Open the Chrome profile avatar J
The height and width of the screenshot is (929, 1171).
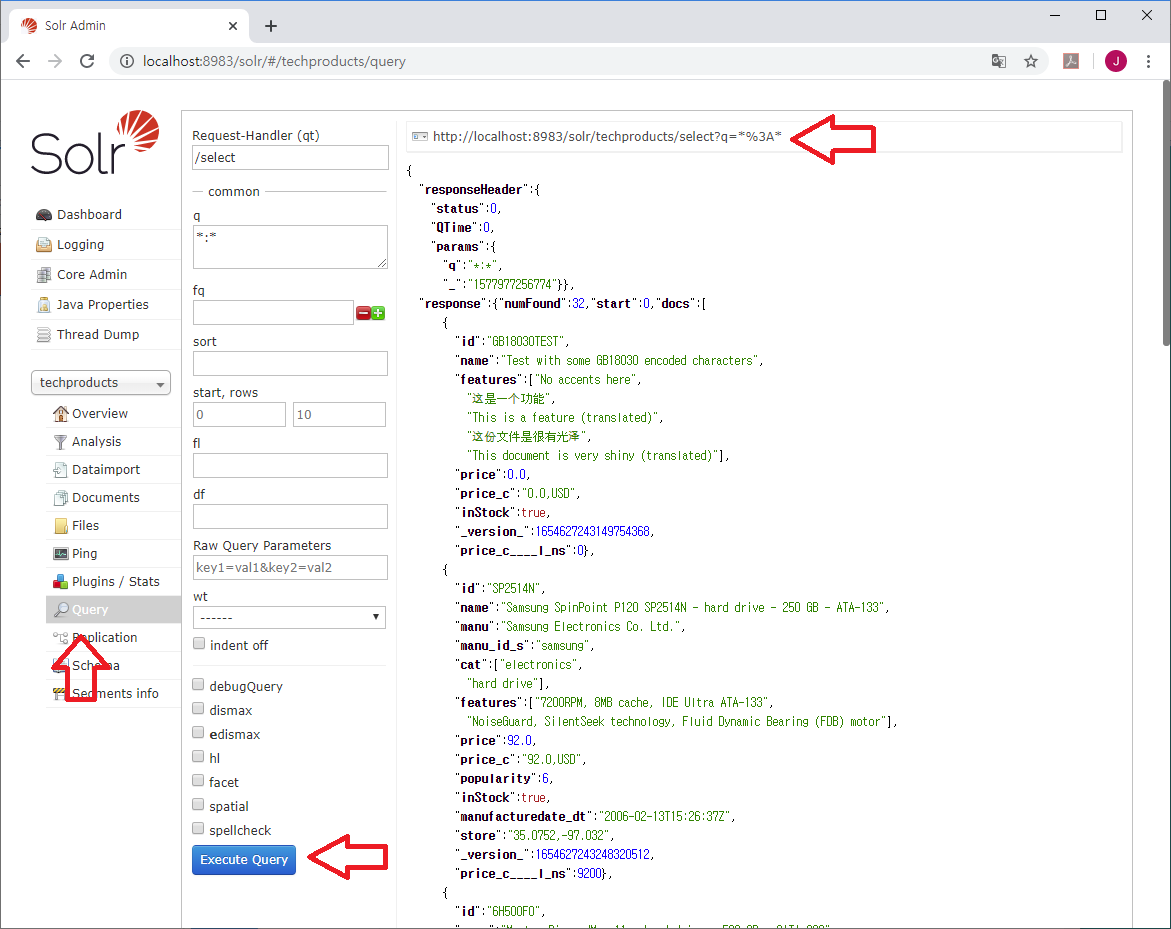pos(1116,61)
